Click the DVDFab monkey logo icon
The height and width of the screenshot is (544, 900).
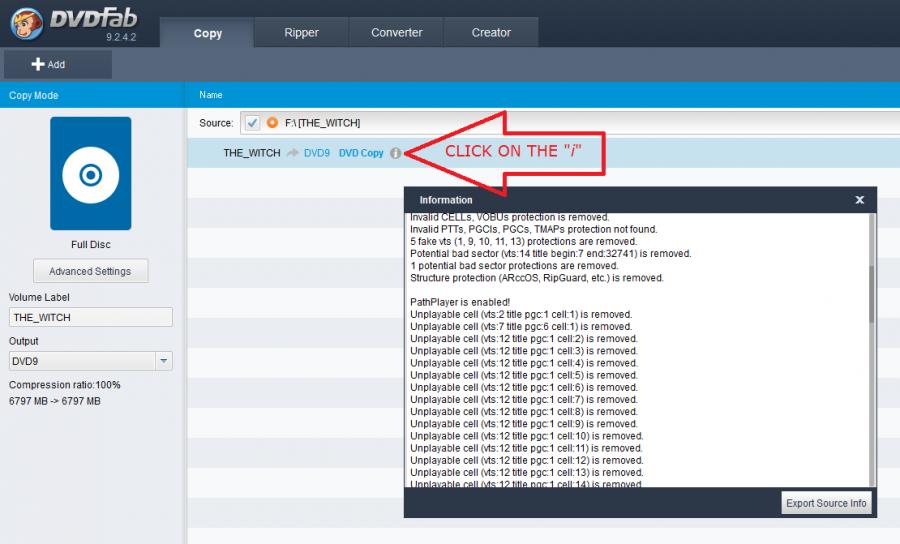point(26,23)
